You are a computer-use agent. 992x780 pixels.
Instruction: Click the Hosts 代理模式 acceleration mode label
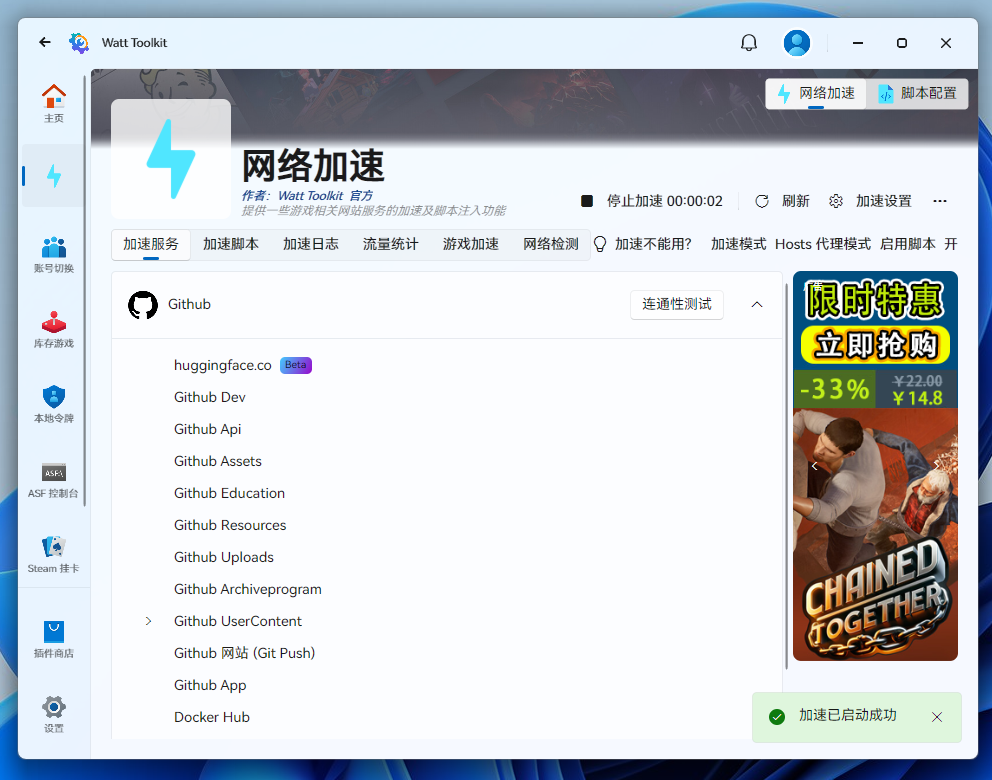coord(822,244)
